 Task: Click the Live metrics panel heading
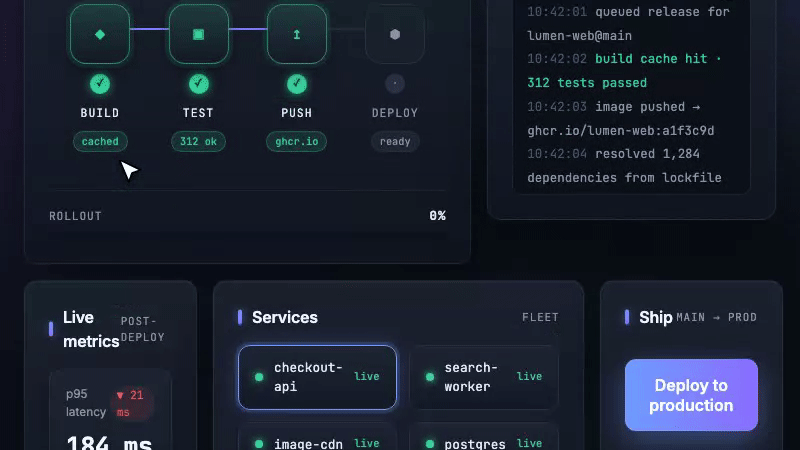click(x=91, y=329)
